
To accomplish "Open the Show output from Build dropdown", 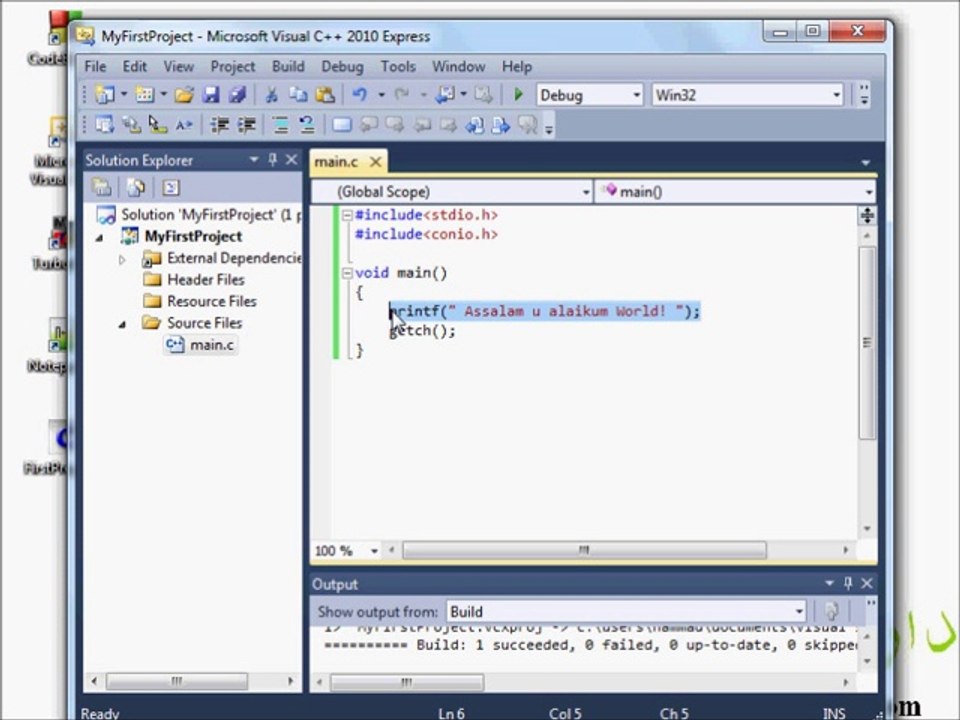I will [x=799, y=612].
